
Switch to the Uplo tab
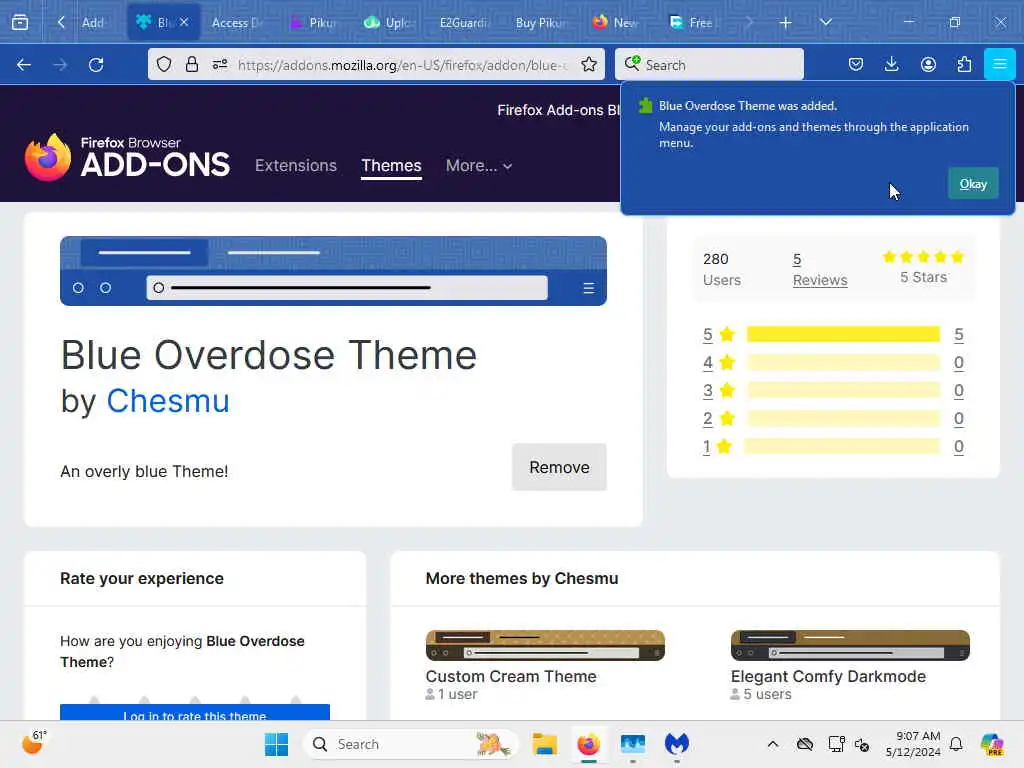(x=390, y=23)
